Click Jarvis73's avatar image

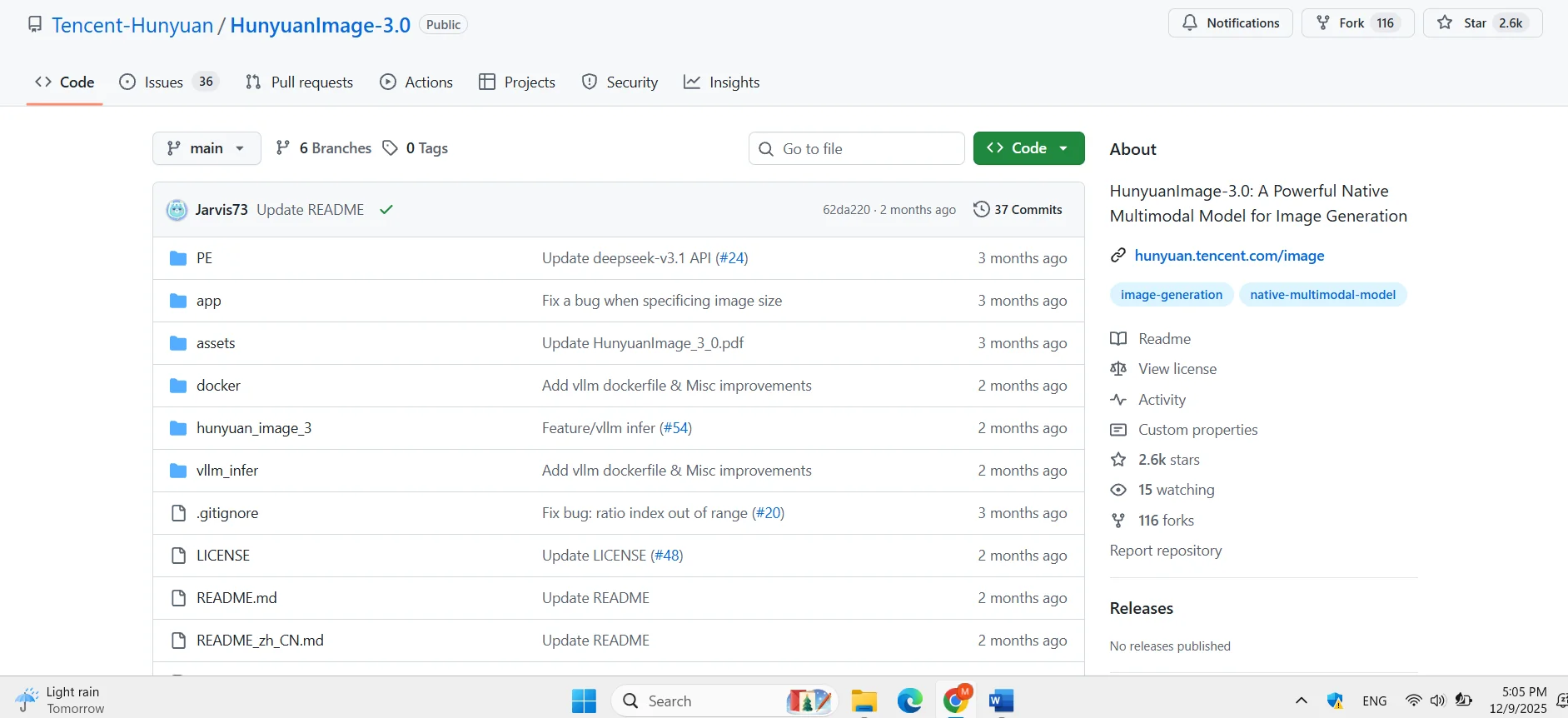pos(177,210)
